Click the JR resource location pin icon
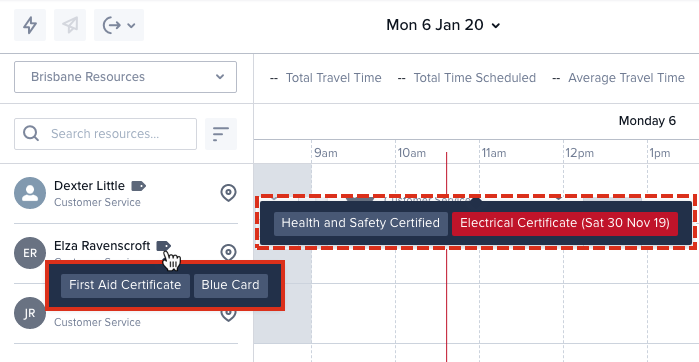699x362 pixels. click(228, 315)
